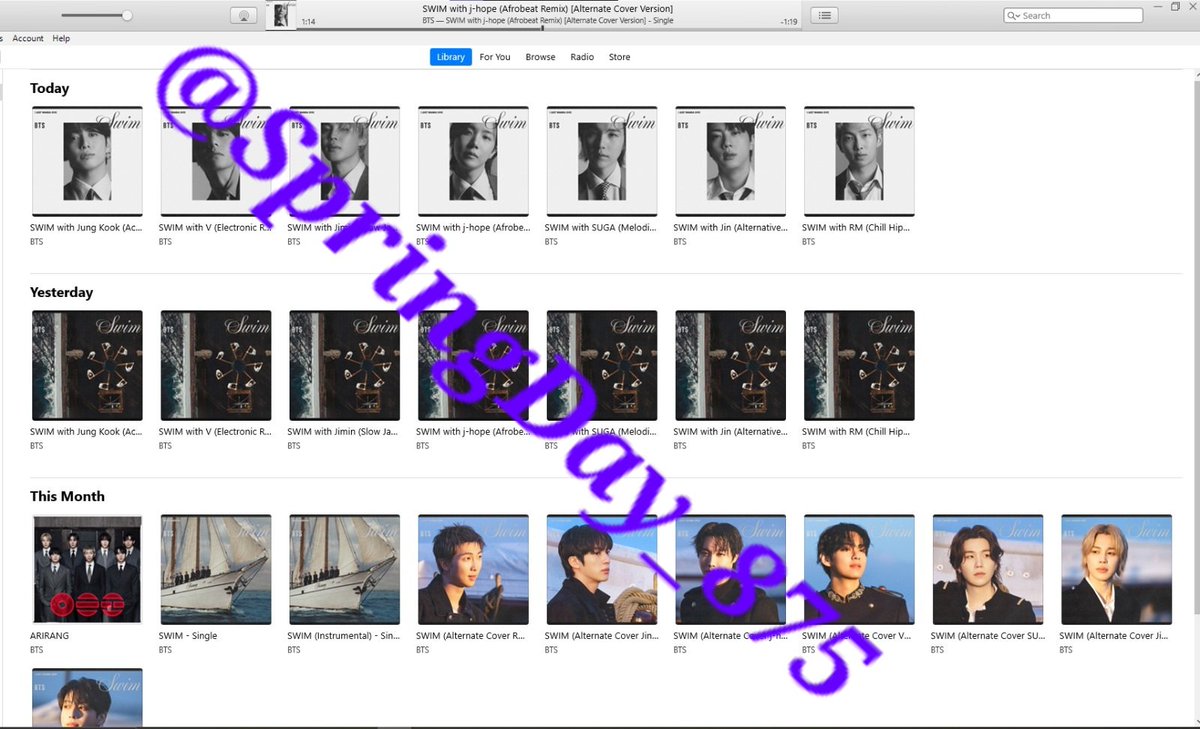
Task: Open the Up Next list
Action: point(825,15)
